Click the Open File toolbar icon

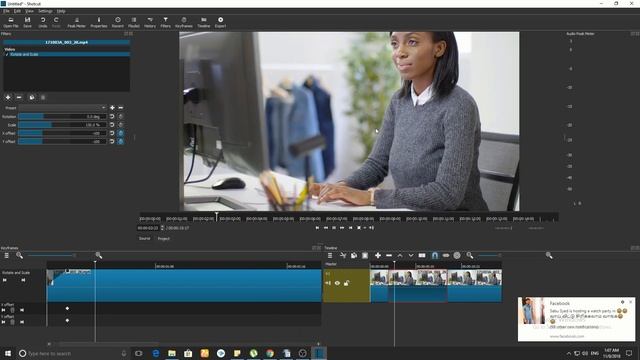[x=11, y=22]
